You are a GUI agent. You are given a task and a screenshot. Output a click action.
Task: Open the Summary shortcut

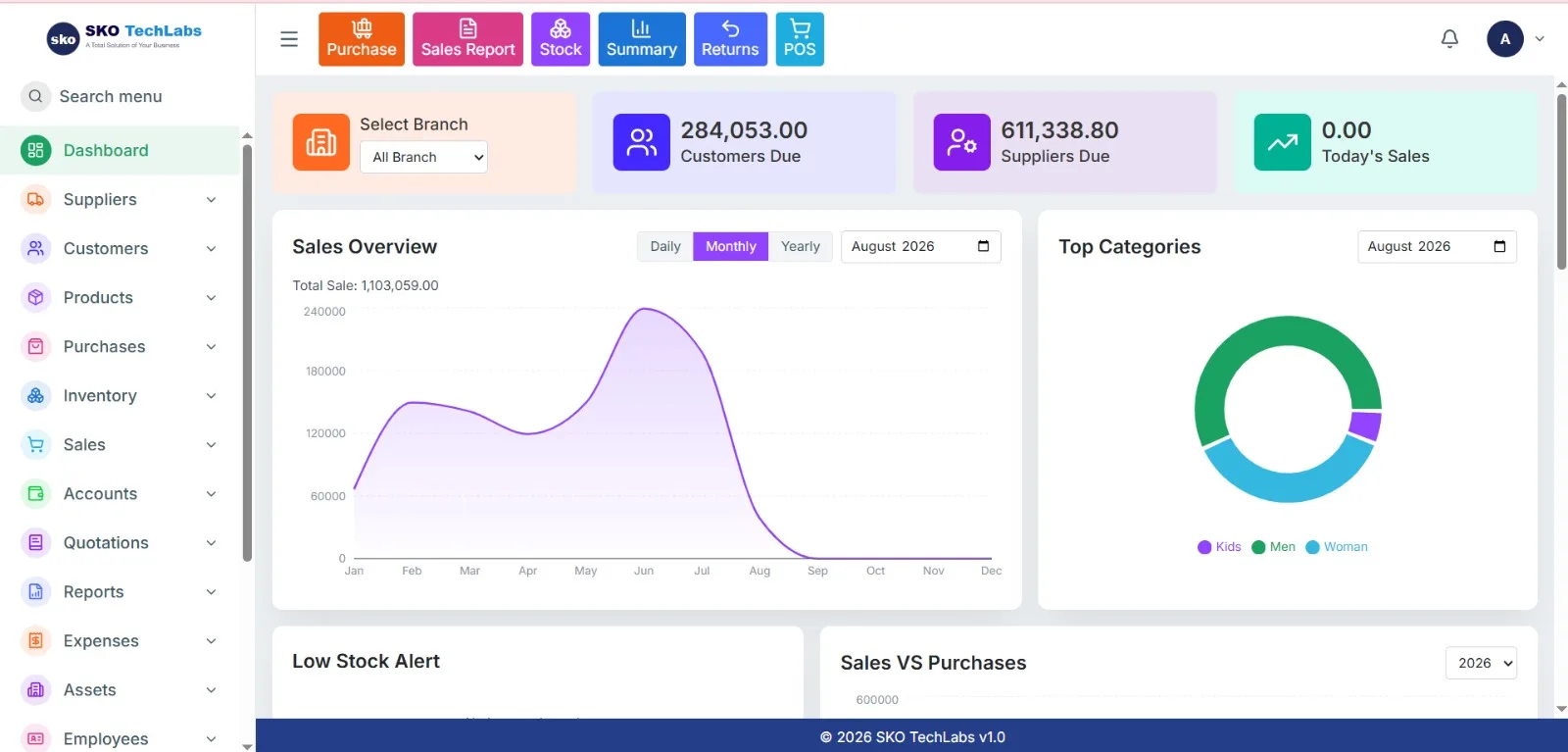tap(642, 39)
